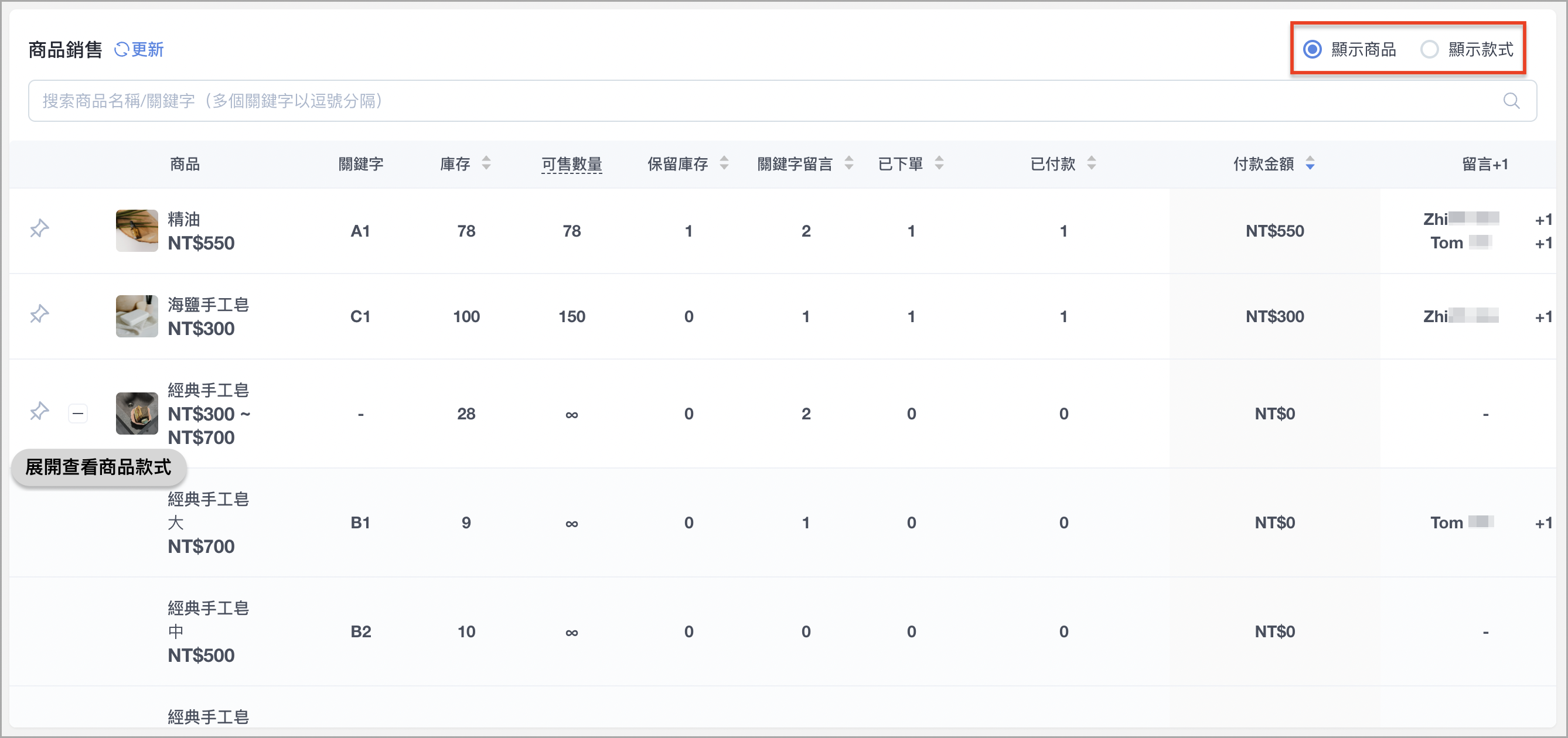This screenshot has width=1568, height=738.
Task: Click the 關鍵字 column header
Action: coord(361,163)
